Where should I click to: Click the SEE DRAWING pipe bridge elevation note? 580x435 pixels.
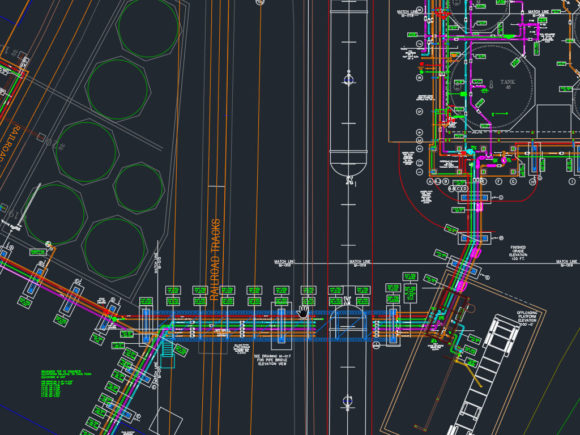[272, 360]
